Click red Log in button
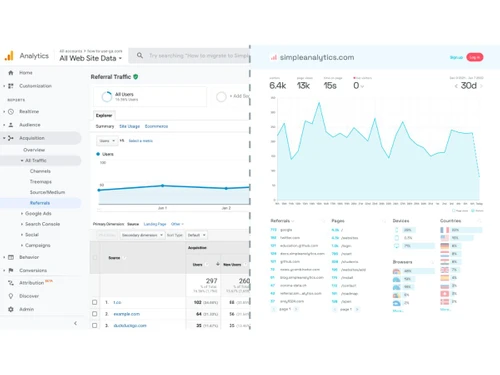 click(475, 57)
